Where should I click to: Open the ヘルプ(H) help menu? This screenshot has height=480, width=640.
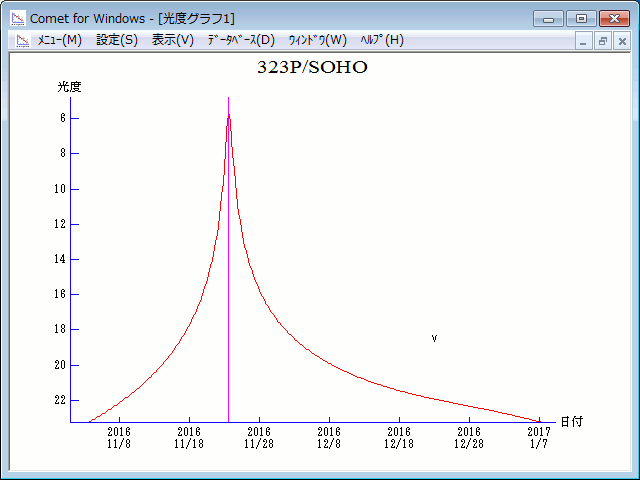click(382, 40)
